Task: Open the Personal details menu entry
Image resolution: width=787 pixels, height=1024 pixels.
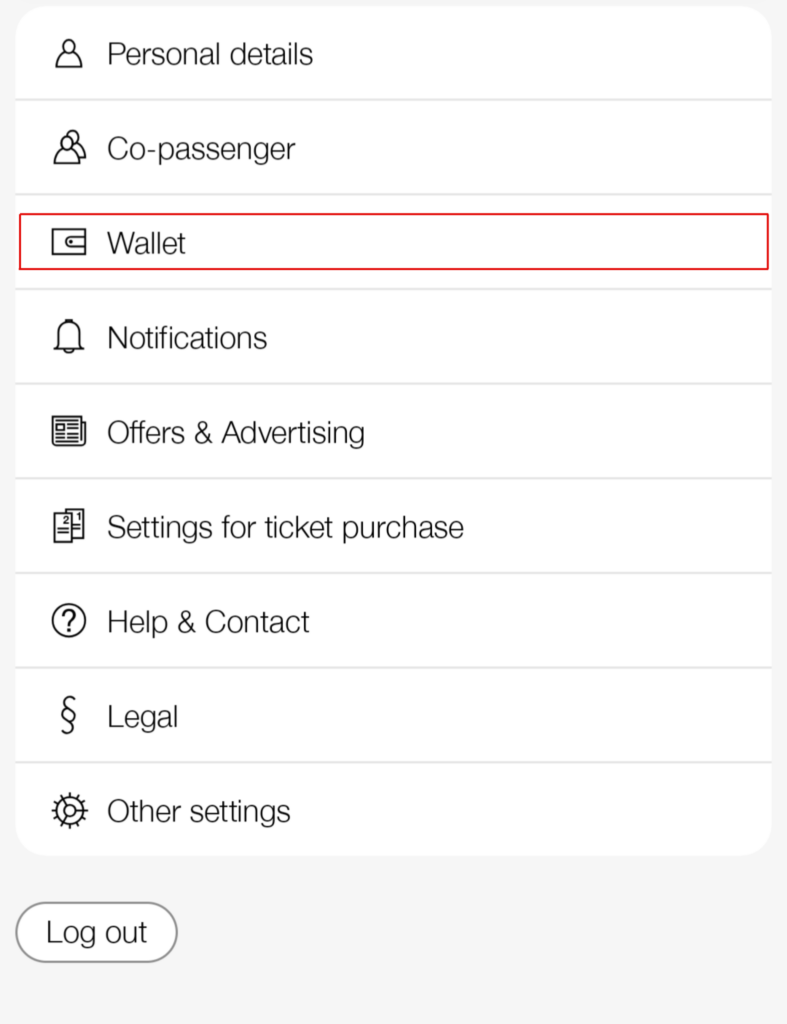Action: coord(210,54)
